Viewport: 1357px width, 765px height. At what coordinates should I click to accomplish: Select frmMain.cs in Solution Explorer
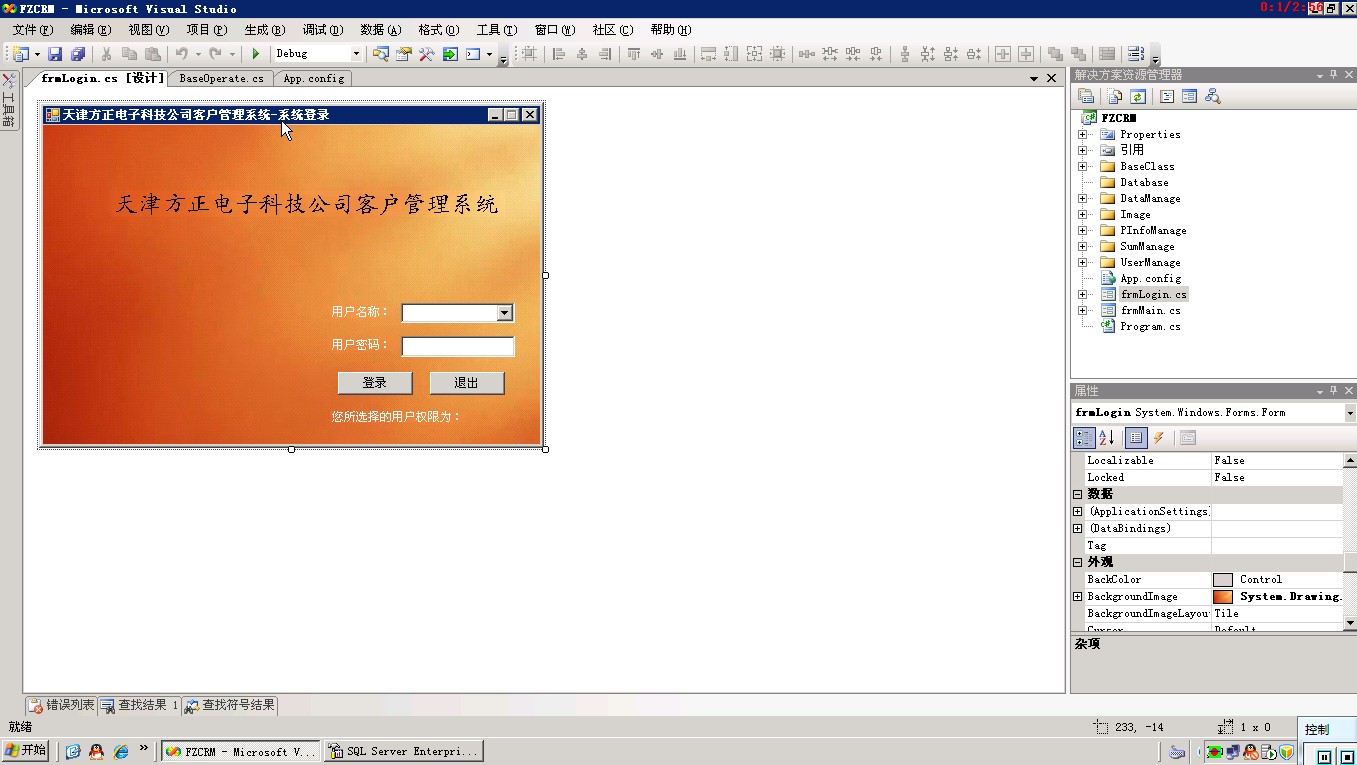(x=1150, y=310)
